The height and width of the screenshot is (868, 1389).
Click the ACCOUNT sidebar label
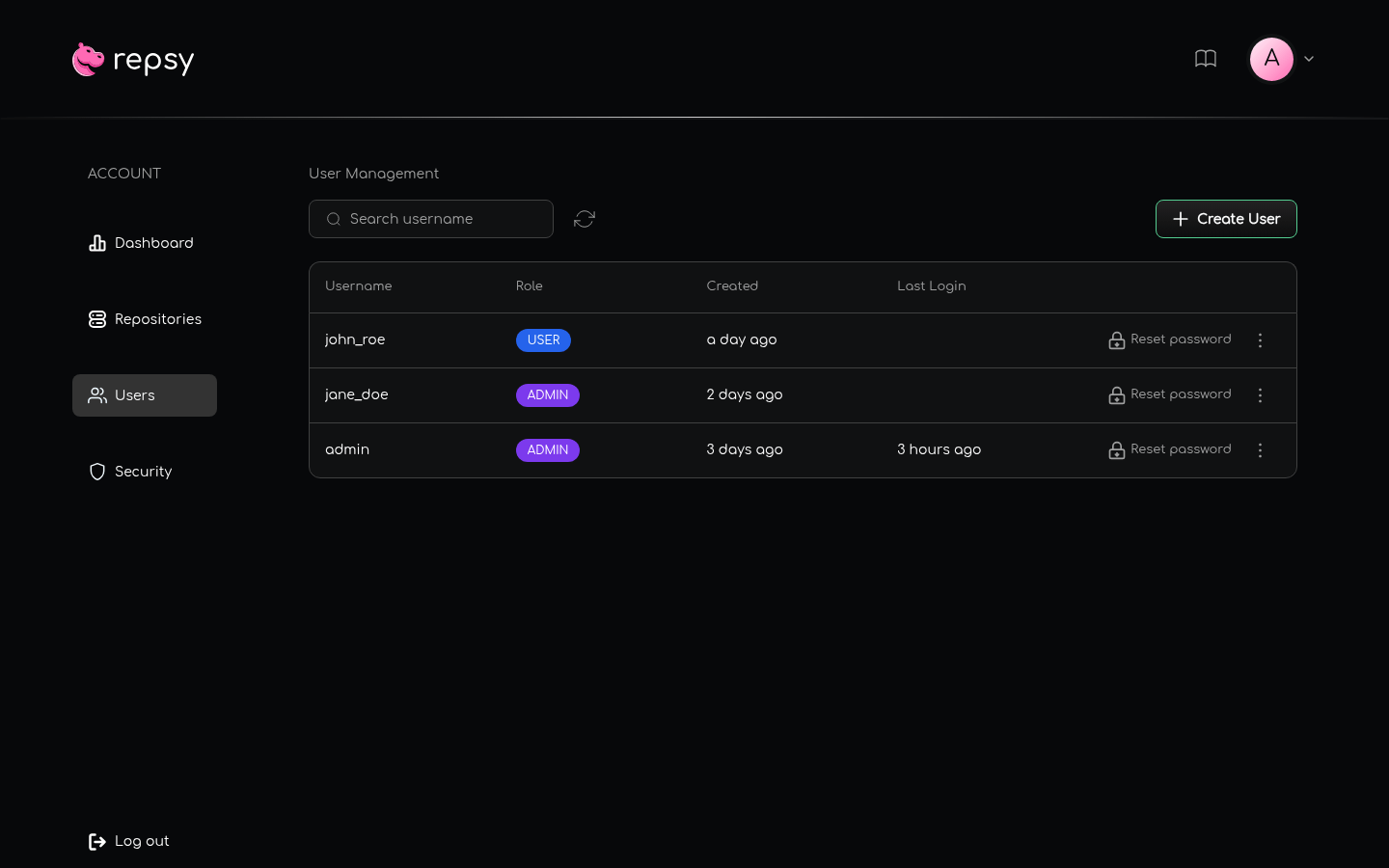[124, 174]
